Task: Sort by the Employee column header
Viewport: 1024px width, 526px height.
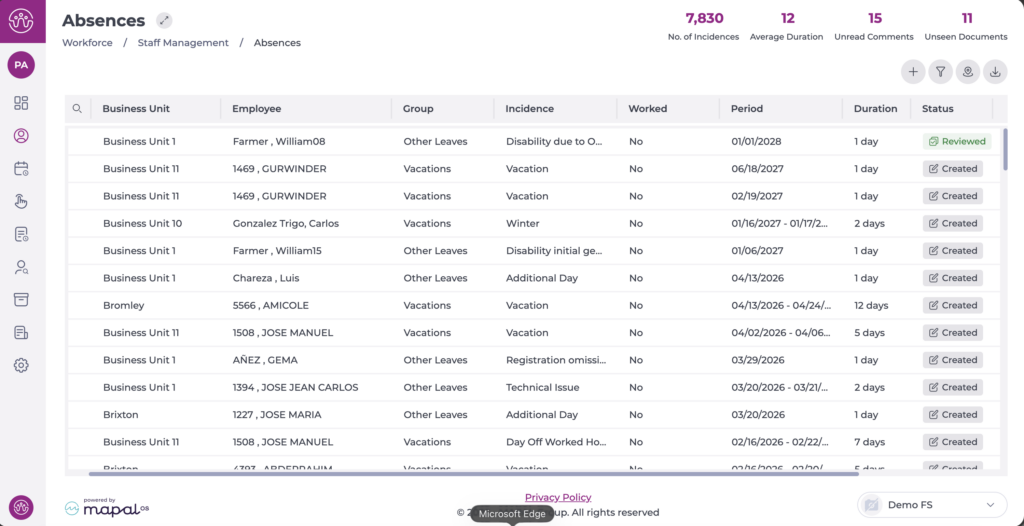Action: pyautogui.click(x=256, y=109)
